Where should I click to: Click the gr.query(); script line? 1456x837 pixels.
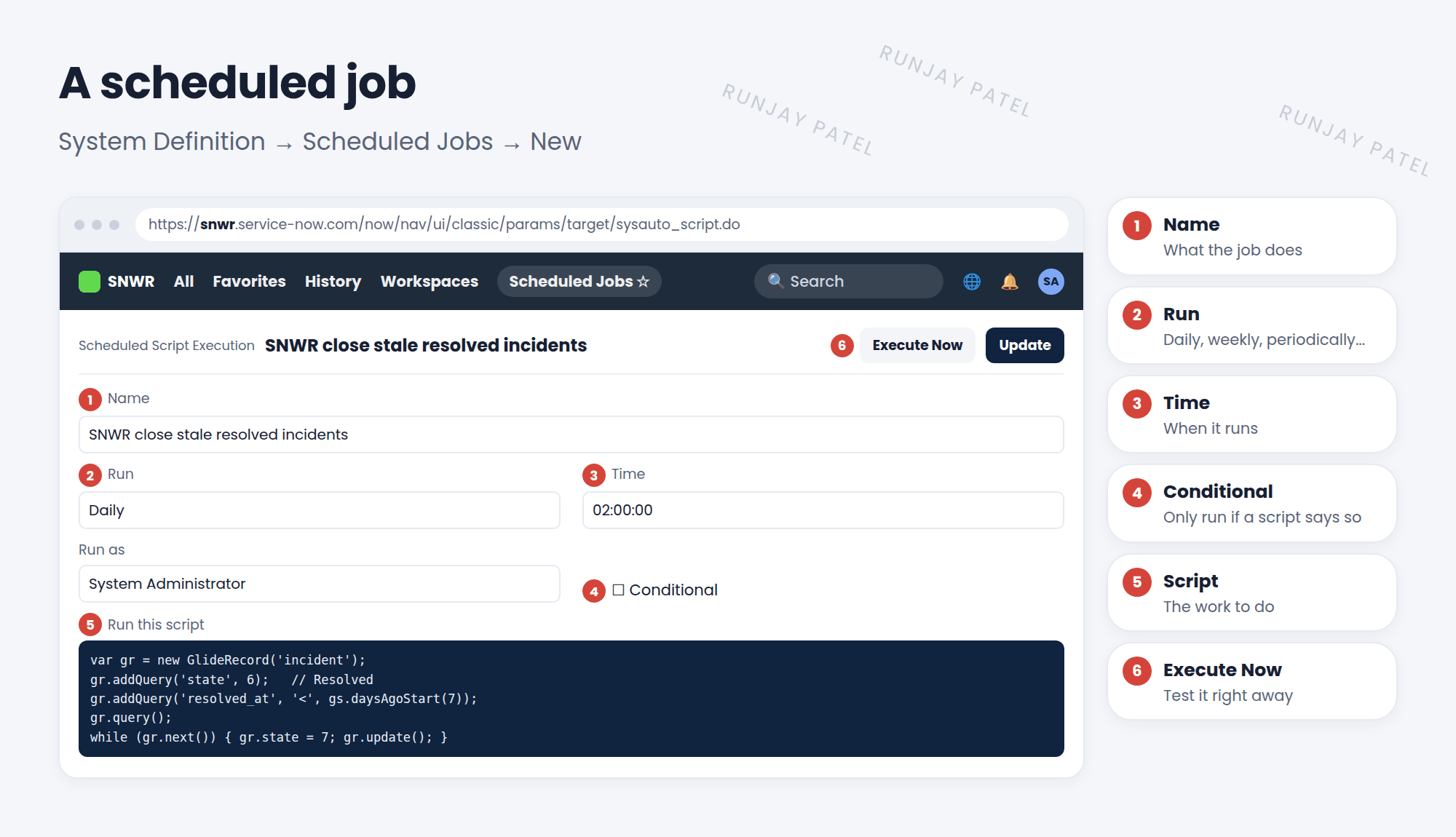(131, 718)
